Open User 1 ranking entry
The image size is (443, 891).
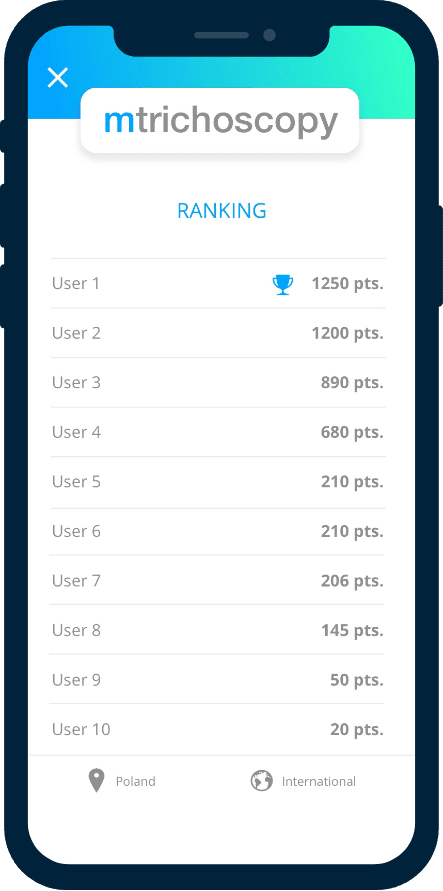tap(218, 284)
